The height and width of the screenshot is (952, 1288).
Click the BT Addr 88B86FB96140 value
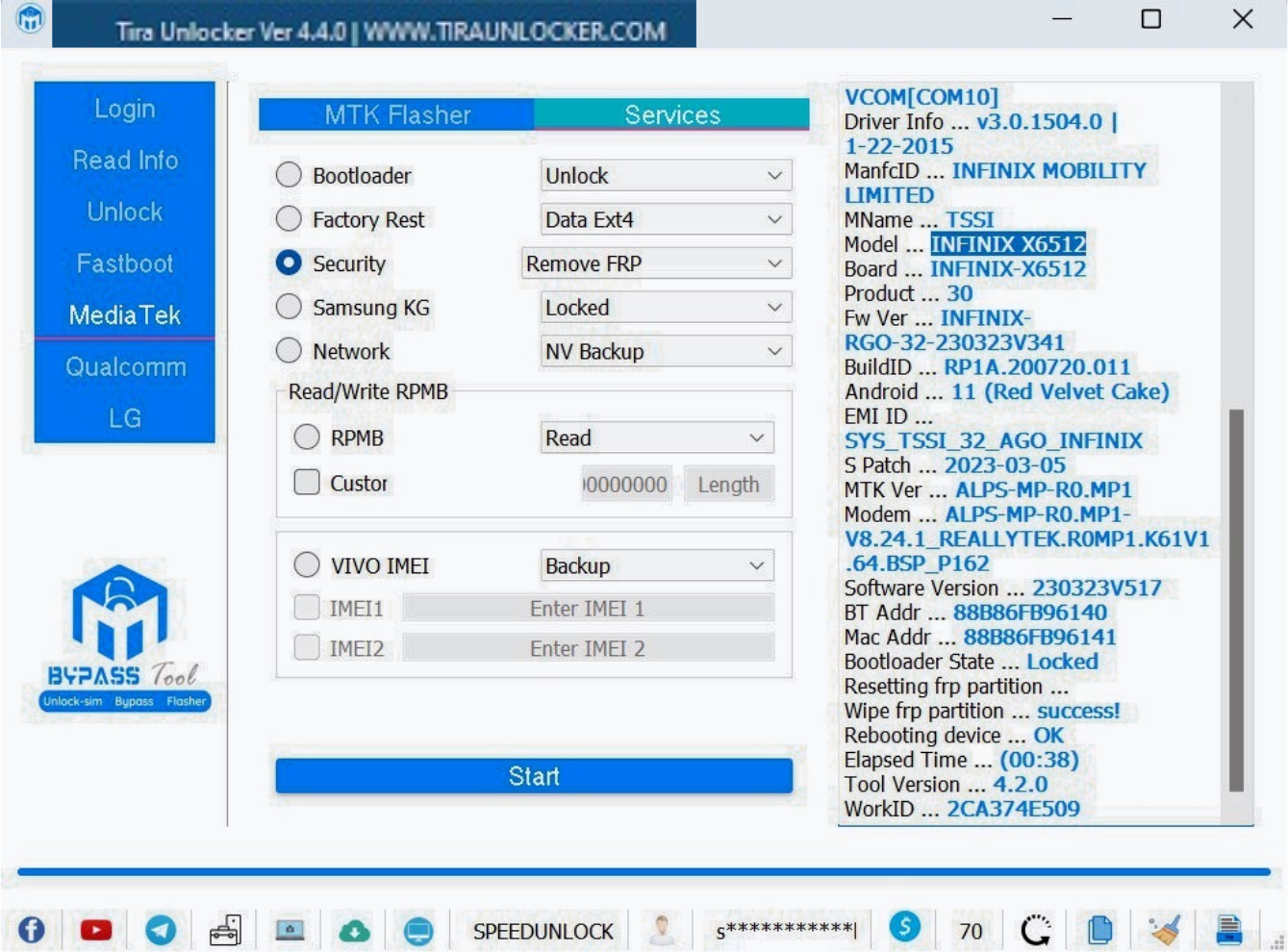(x=1029, y=613)
